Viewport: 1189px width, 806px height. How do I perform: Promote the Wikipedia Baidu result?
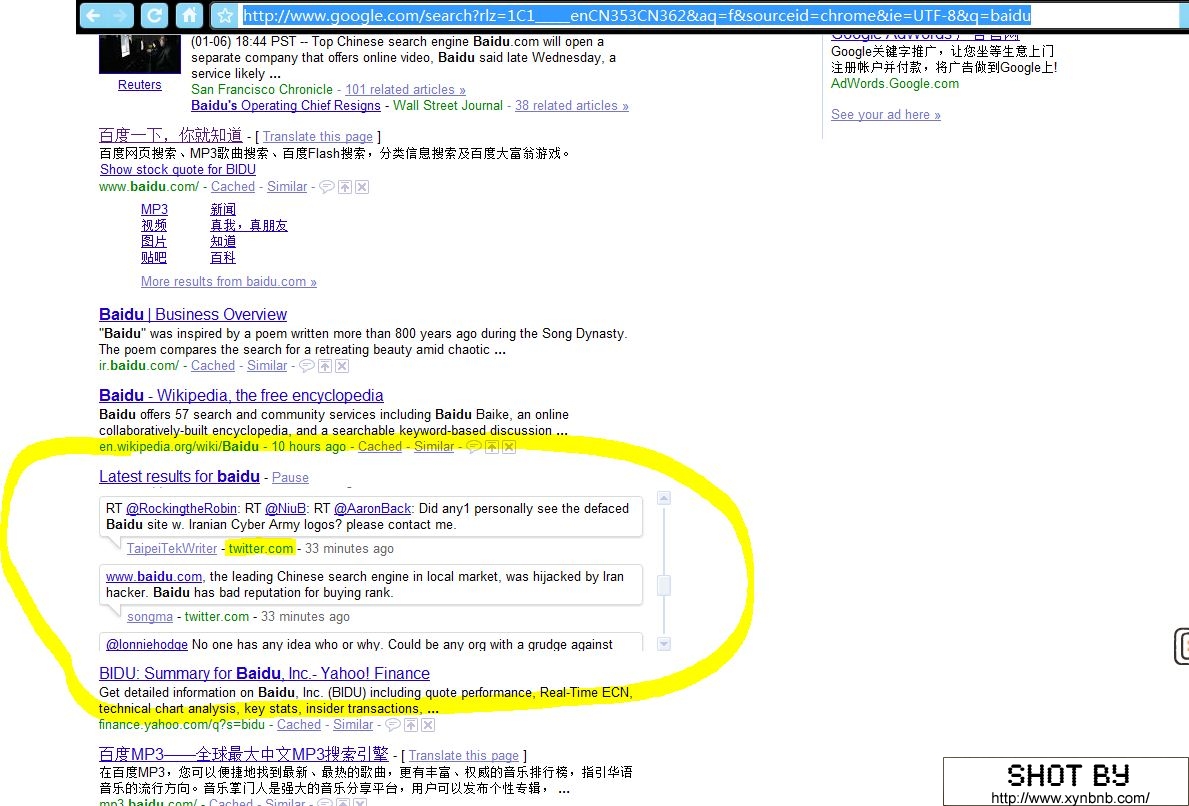point(491,447)
